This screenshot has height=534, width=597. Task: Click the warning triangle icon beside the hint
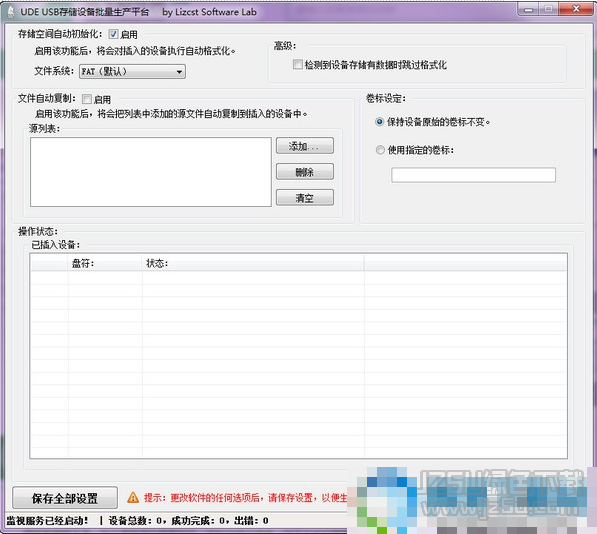(x=133, y=497)
